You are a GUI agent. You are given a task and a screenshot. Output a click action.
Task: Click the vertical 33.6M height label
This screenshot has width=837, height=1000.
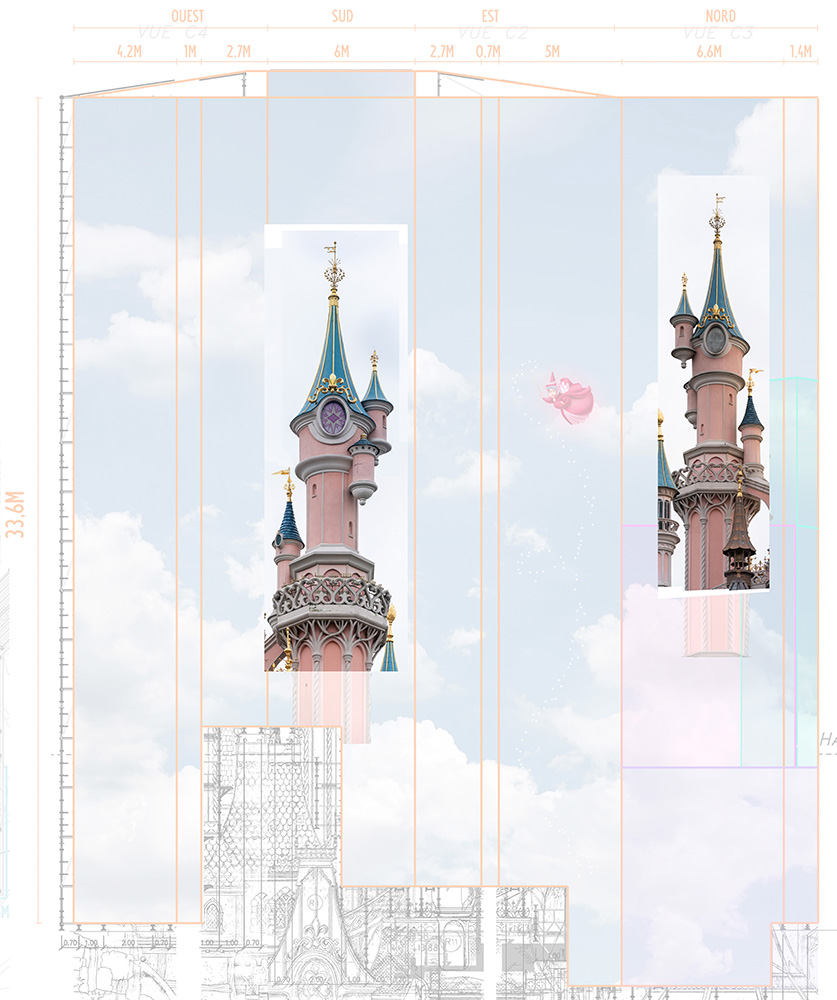click(x=15, y=514)
